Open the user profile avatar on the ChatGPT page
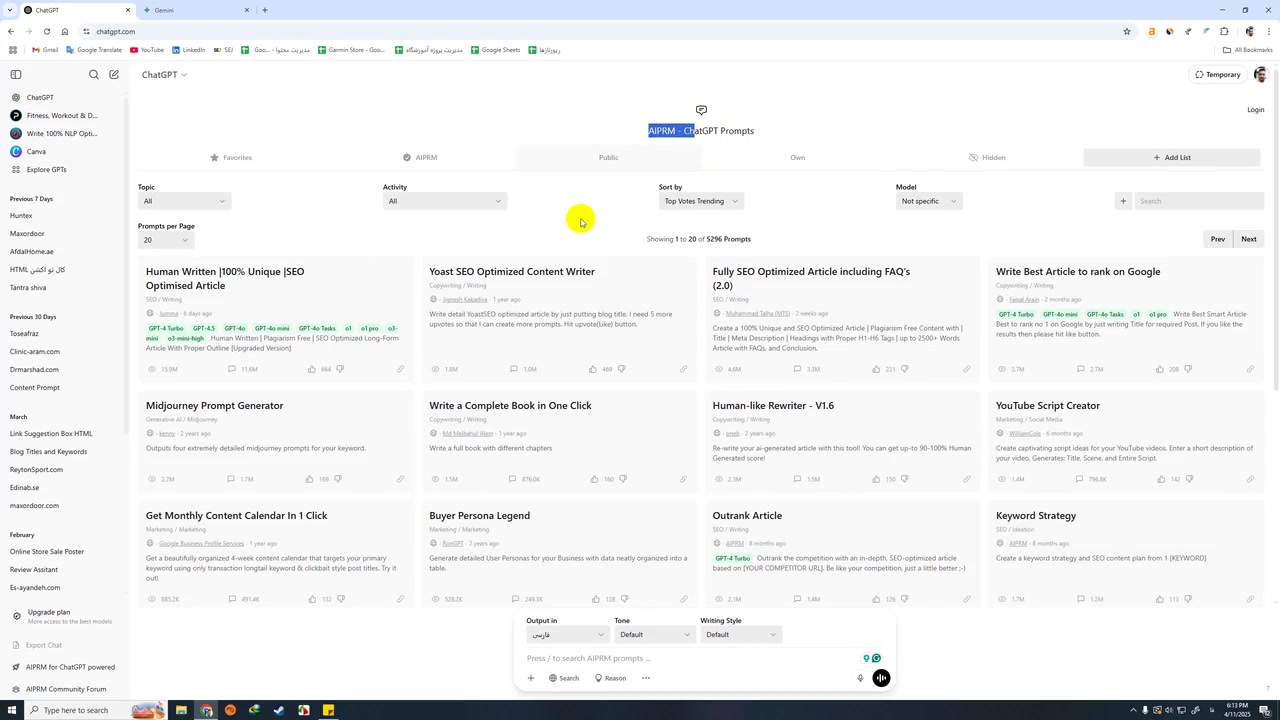 pos(1260,75)
